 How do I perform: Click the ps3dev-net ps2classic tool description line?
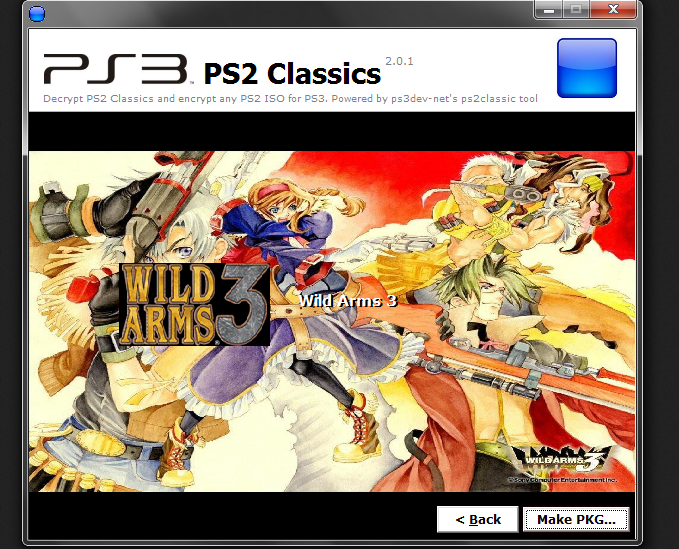290,99
